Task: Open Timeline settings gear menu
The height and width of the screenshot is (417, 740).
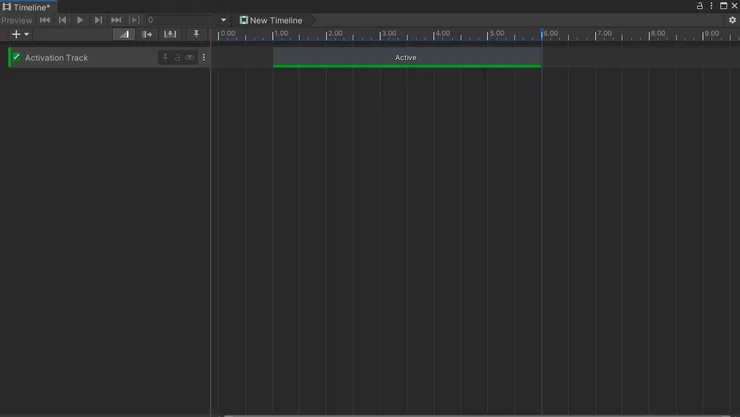Action: [732, 20]
